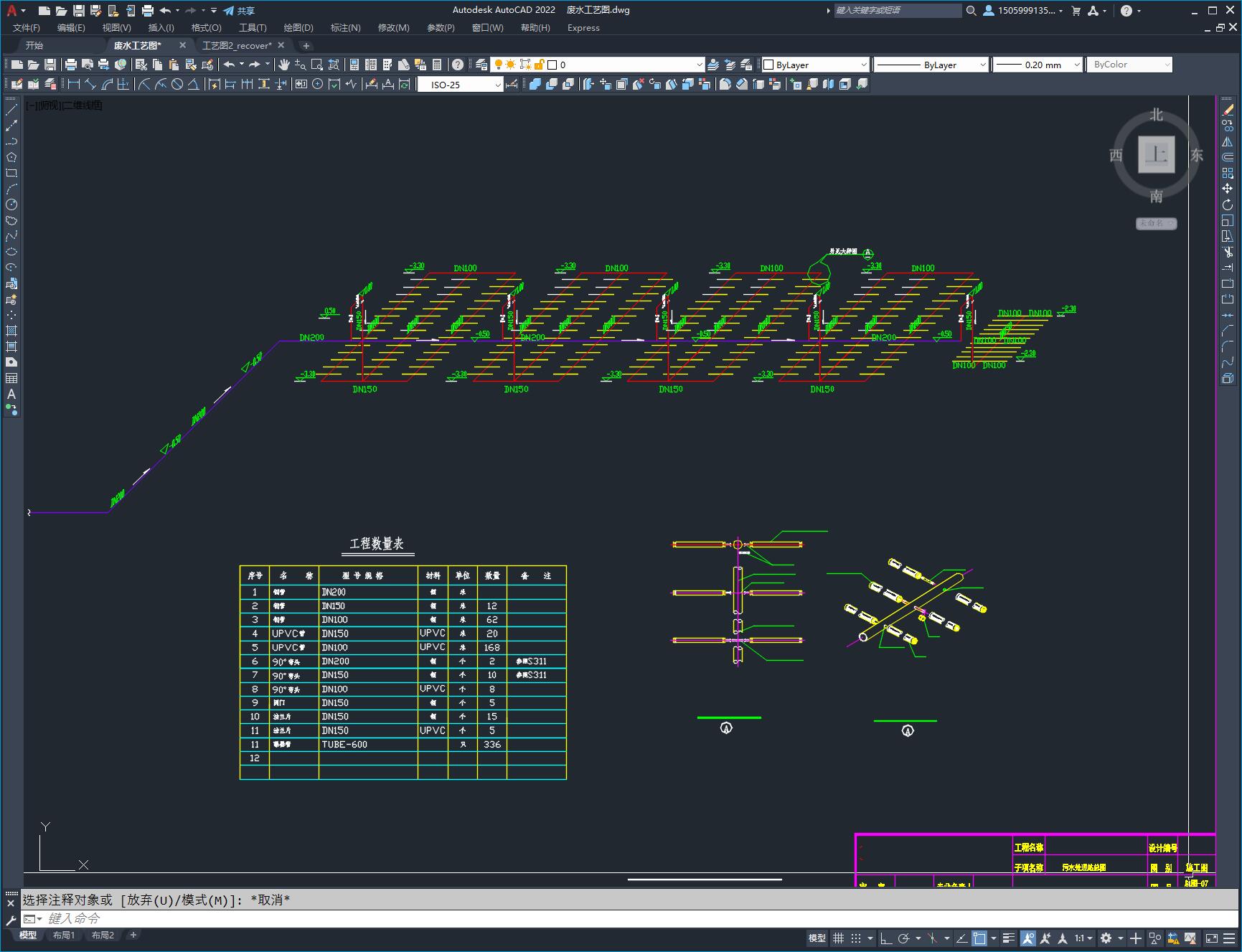The image size is (1242, 952).
Task: Select the Multiline Text A tool
Action: (x=11, y=394)
